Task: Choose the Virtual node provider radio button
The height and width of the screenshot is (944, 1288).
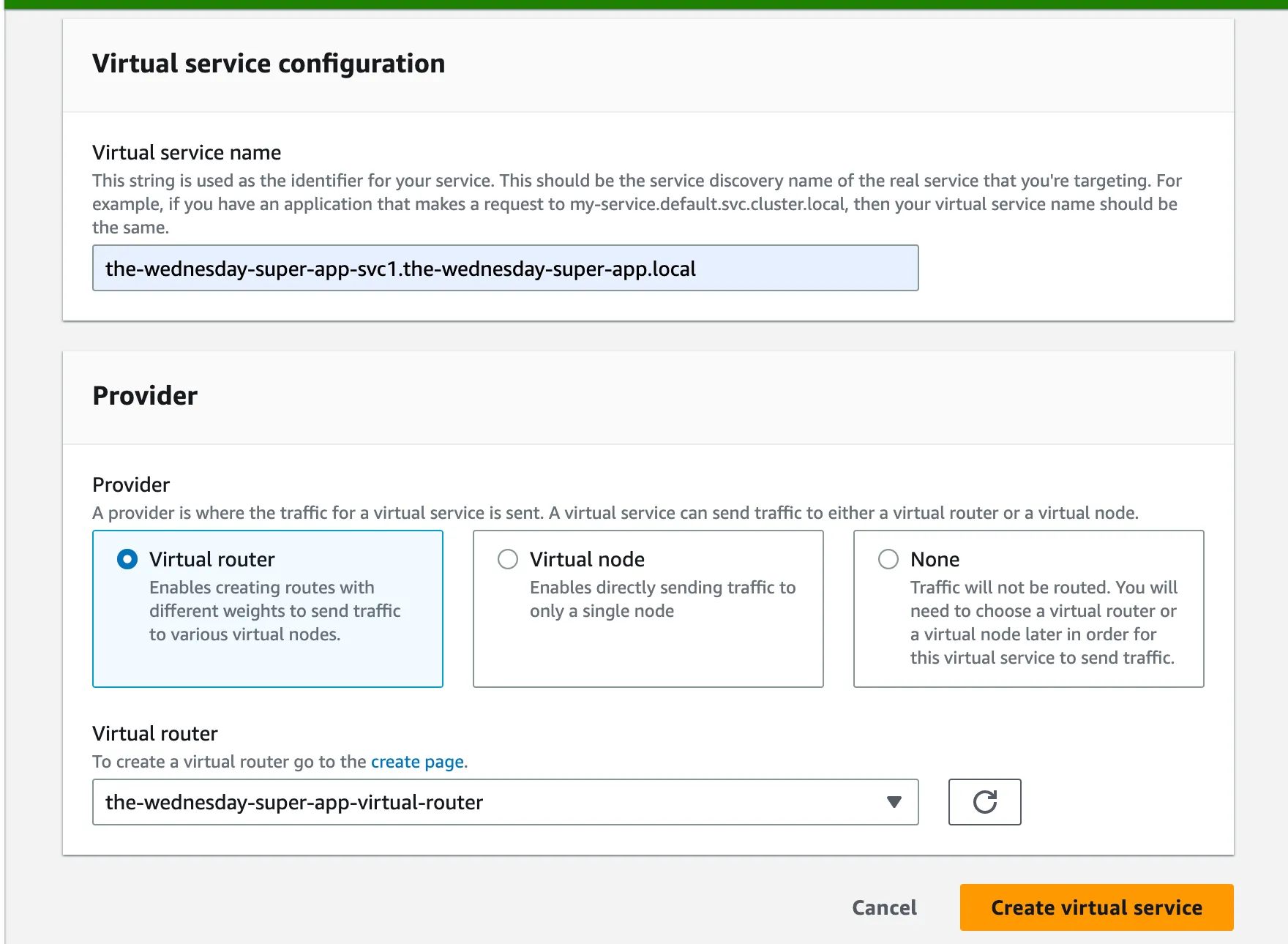Action: [508, 559]
